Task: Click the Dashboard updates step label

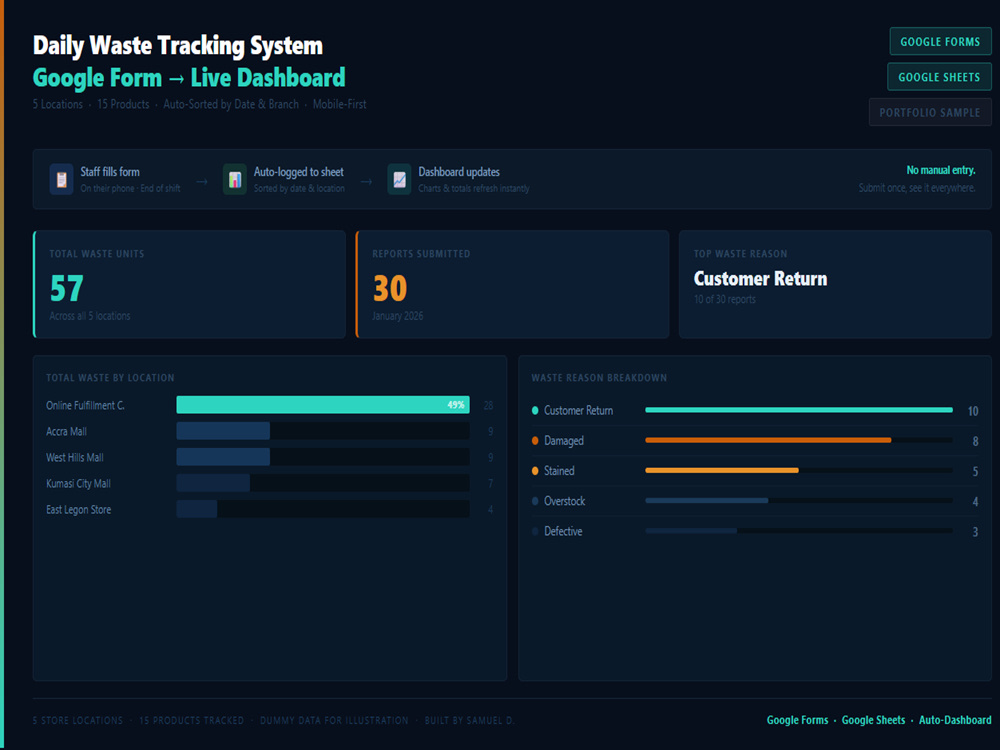Action: pyautogui.click(x=459, y=172)
